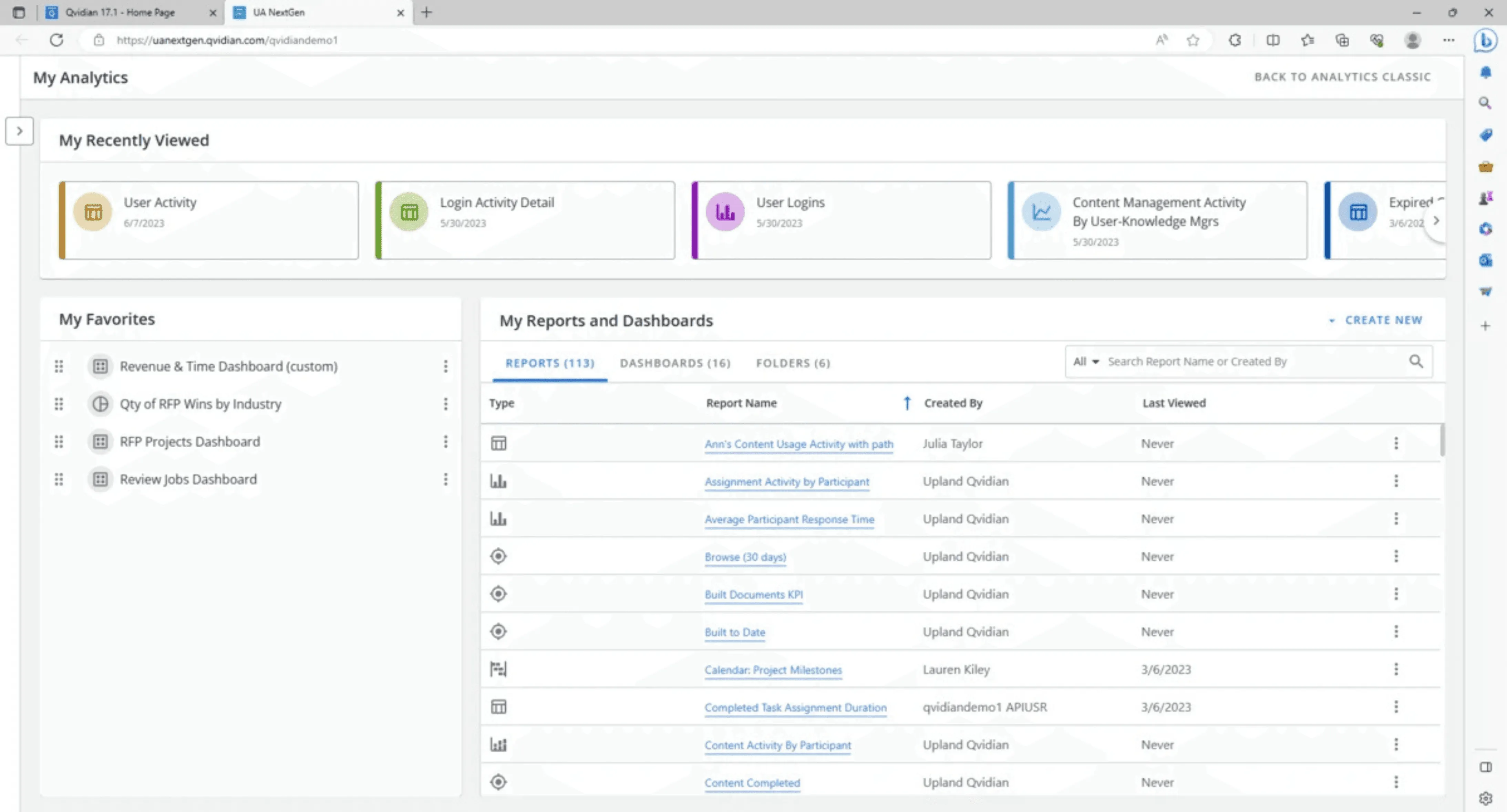Open a new browser tab

click(x=426, y=12)
